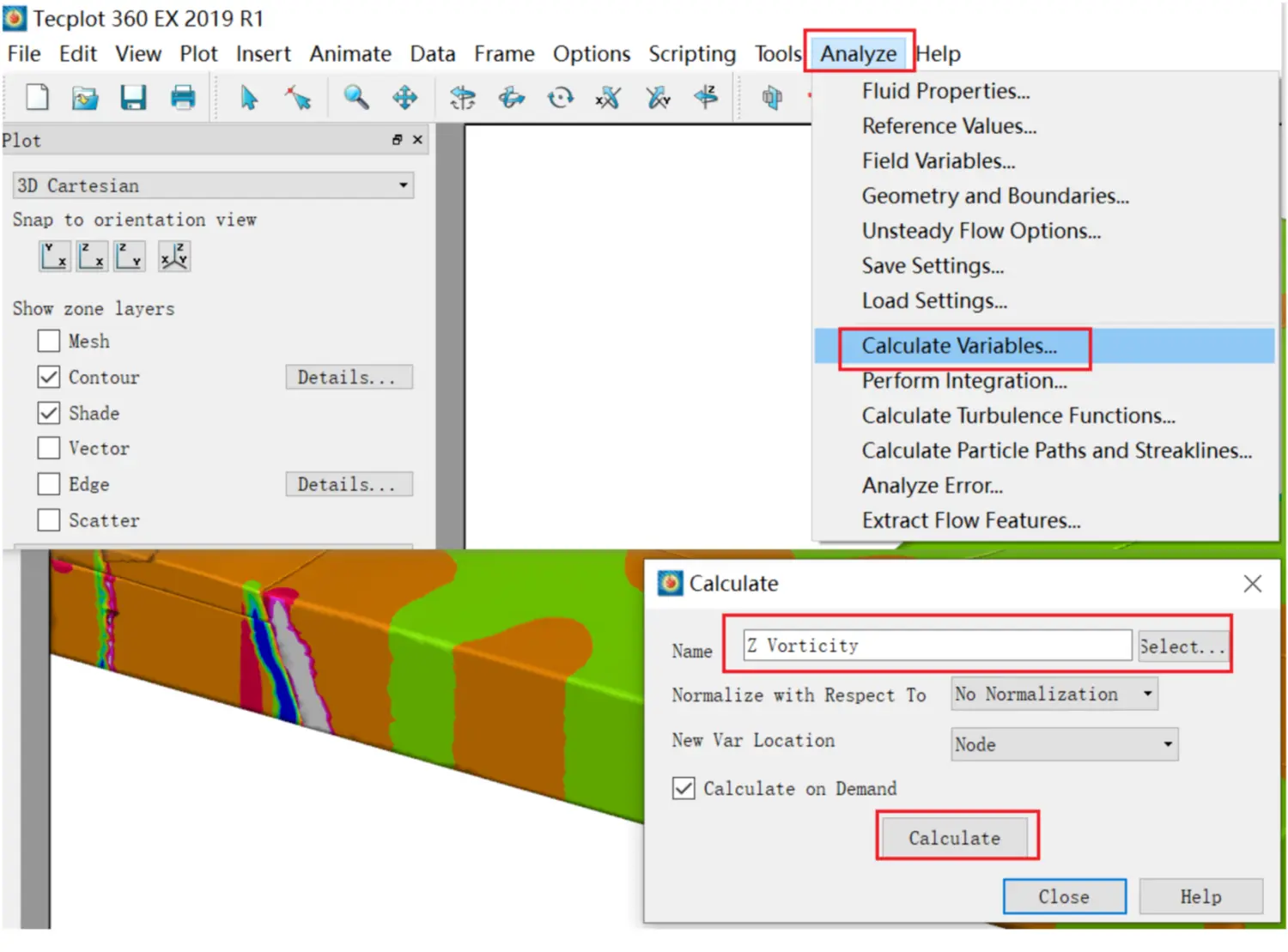The width and height of the screenshot is (1288, 952).
Task: Open a file with the folder icon
Action: [x=84, y=97]
